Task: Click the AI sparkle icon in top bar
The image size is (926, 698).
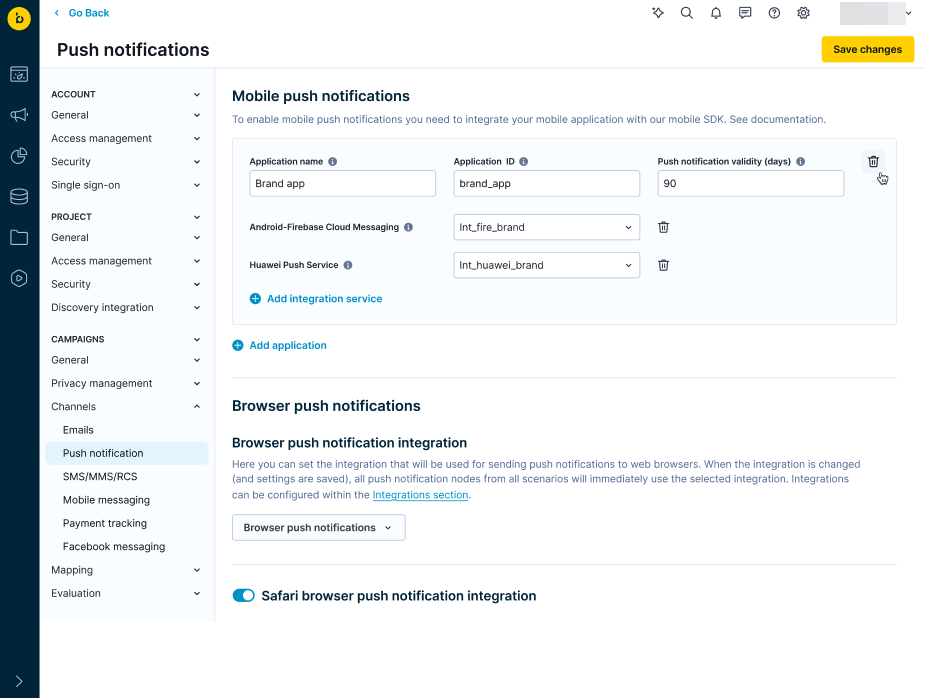Action: point(657,13)
